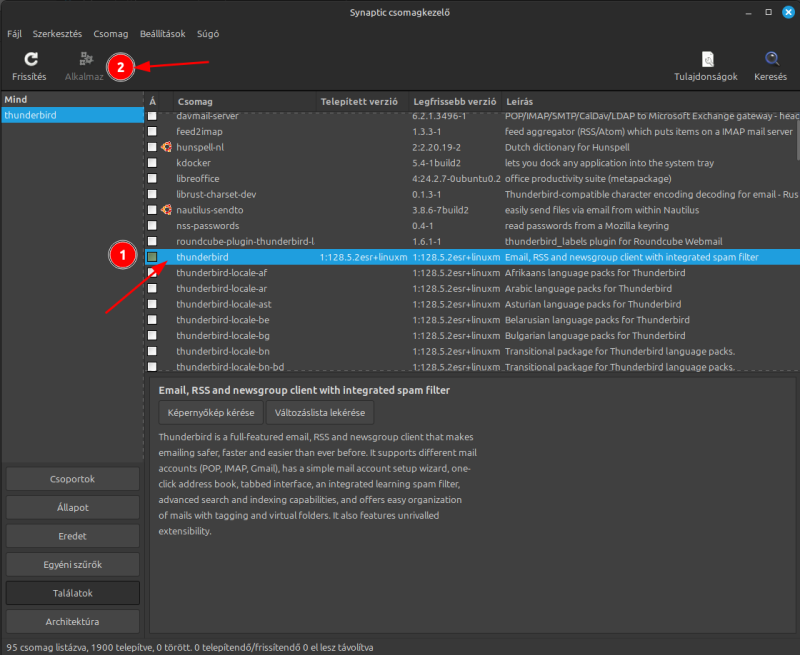Select thunderbird-locale-bn package row
This screenshot has height=655, width=800.
(472, 351)
